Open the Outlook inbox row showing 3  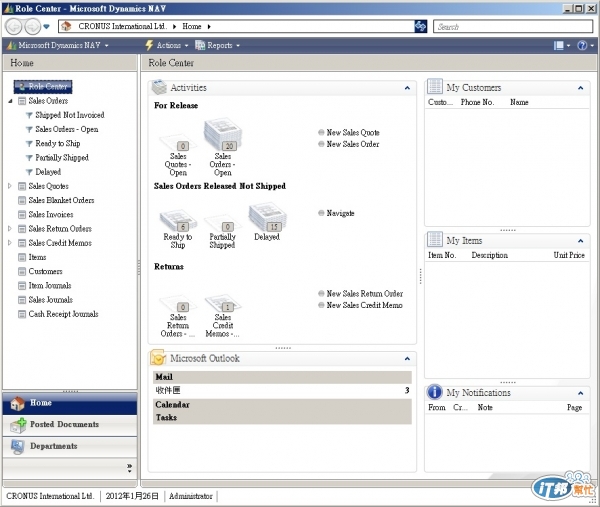point(282,390)
